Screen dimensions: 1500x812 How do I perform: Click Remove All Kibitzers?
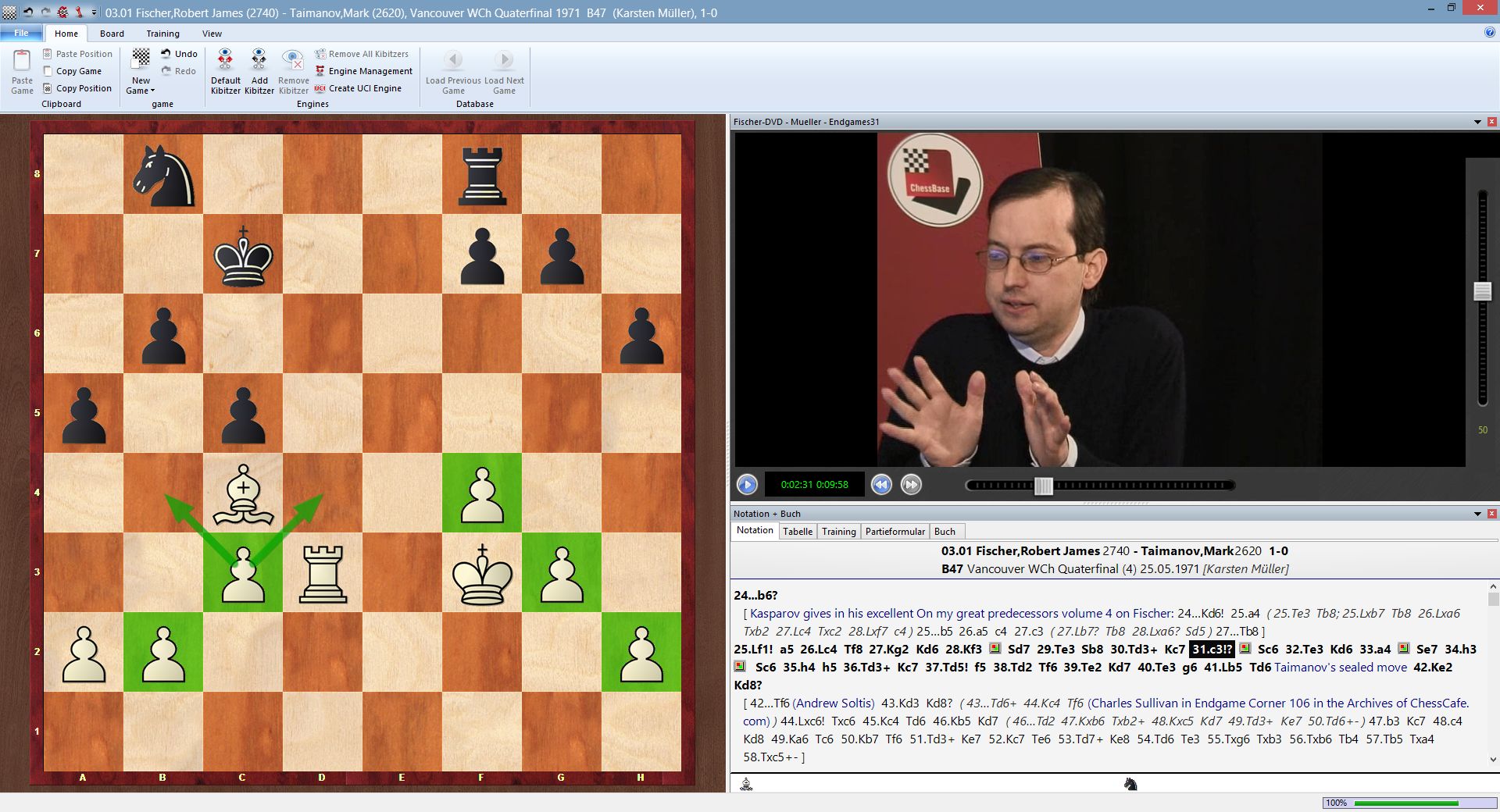[x=362, y=53]
